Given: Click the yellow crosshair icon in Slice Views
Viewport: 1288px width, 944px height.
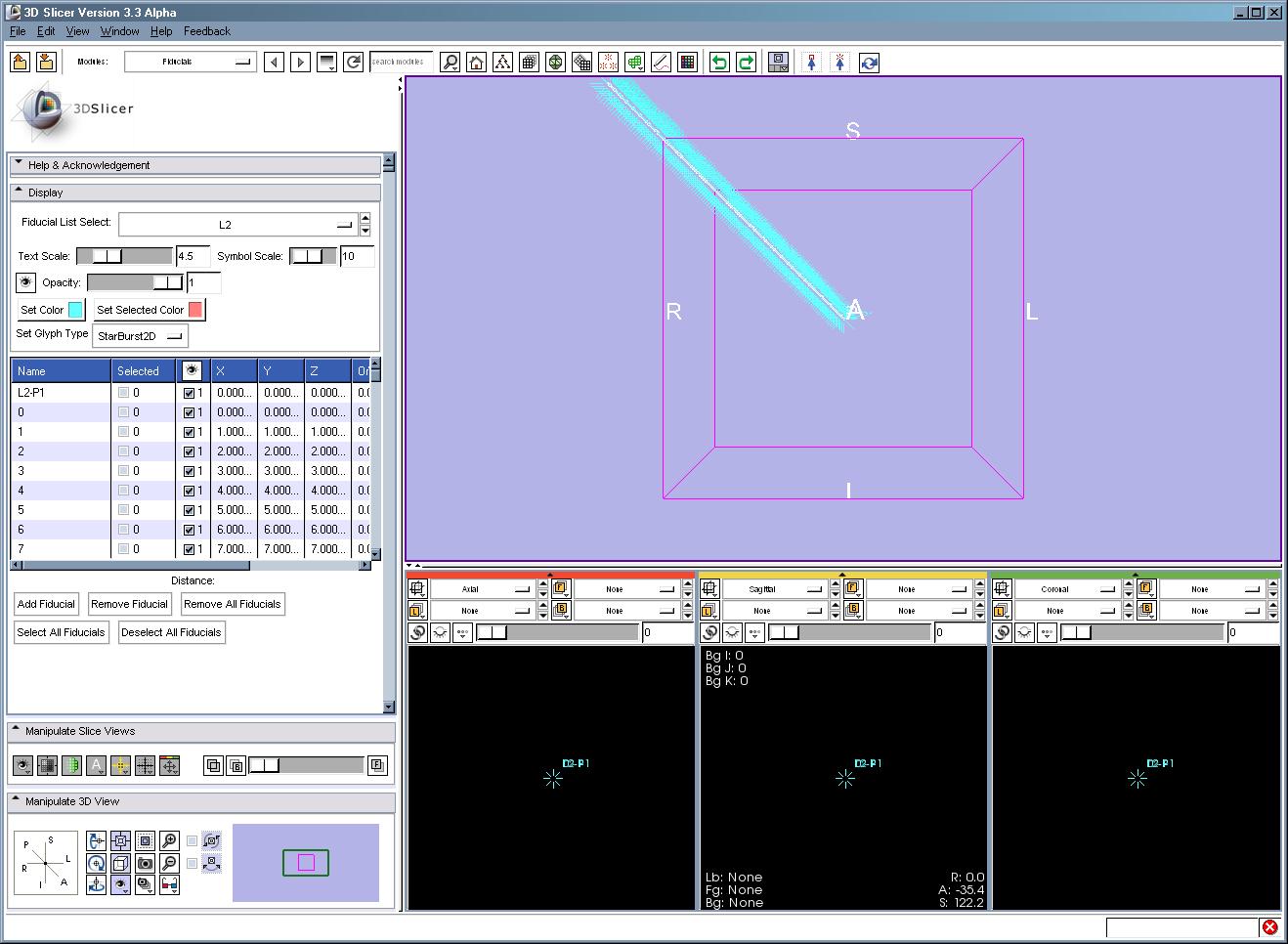Looking at the screenshot, I should click(120, 766).
